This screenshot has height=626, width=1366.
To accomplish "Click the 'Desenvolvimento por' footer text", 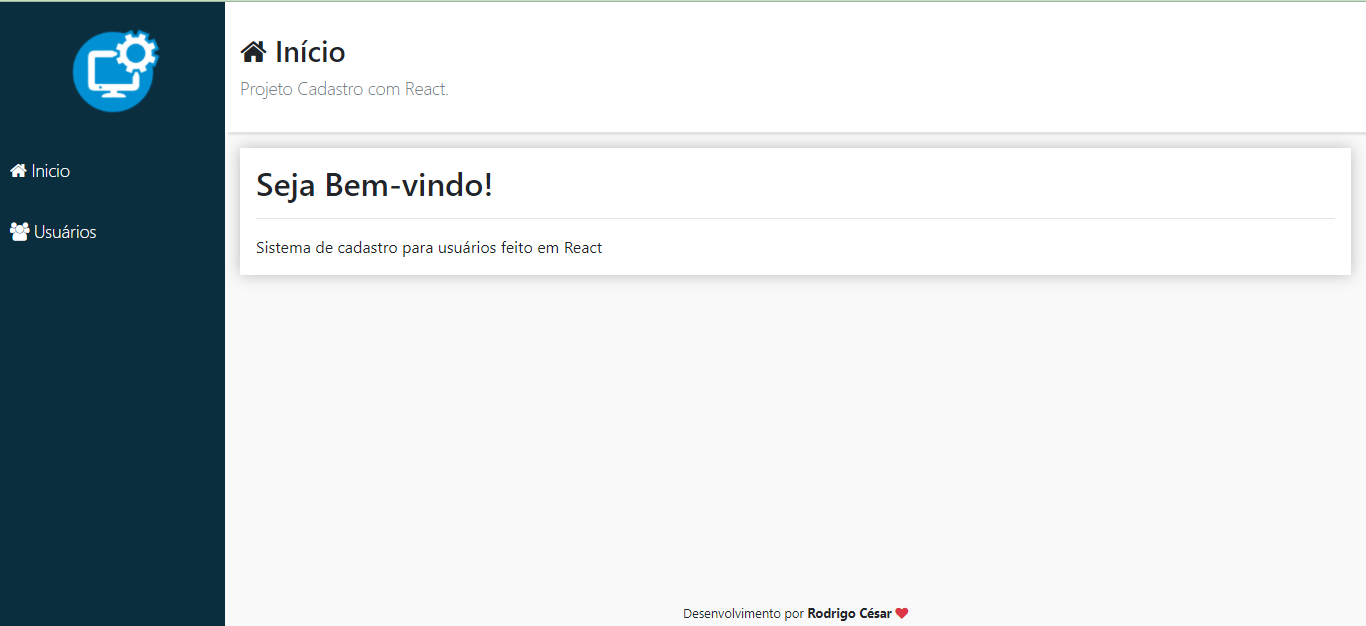I will point(743,613).
